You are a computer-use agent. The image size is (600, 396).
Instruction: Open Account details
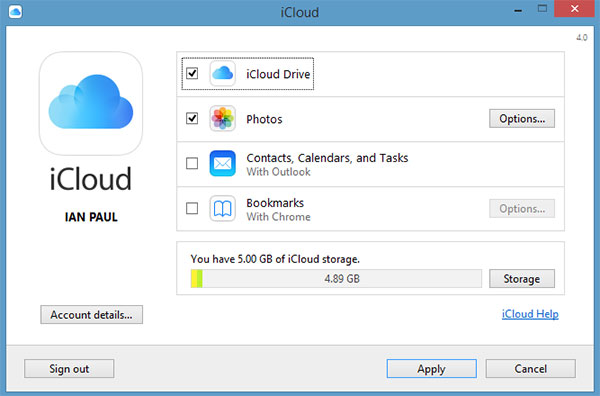point(91,315)
